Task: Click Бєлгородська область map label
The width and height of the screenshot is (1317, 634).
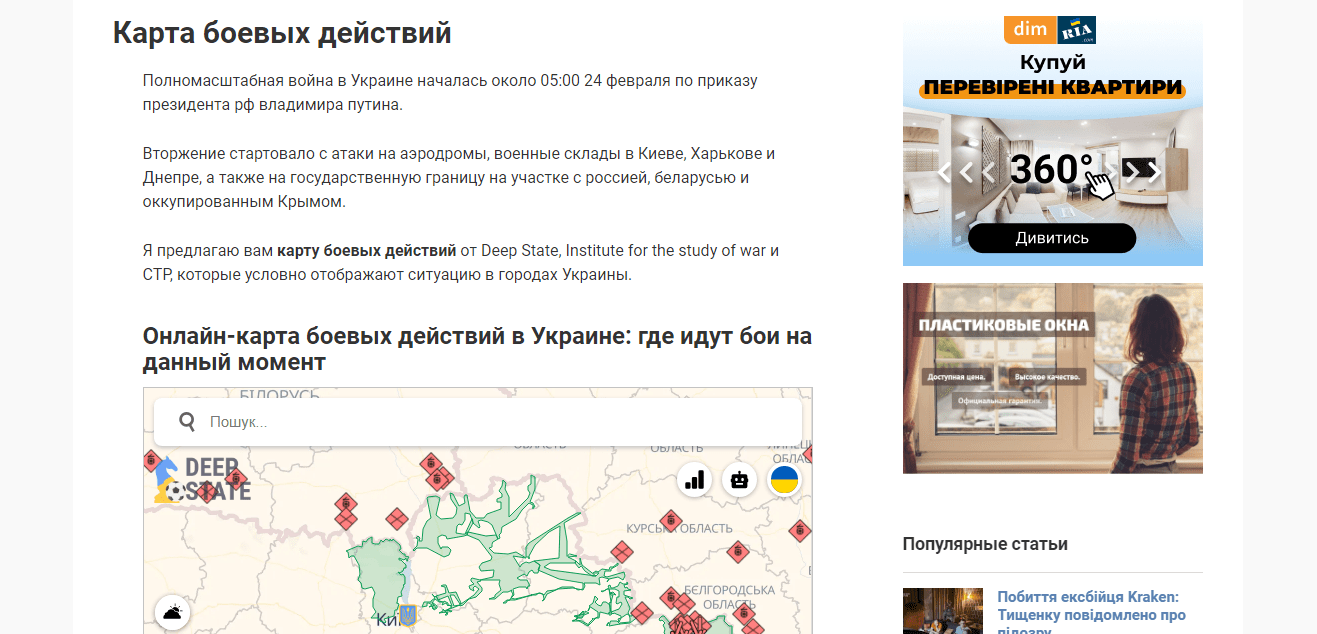Action: click(x=729, y=597)
